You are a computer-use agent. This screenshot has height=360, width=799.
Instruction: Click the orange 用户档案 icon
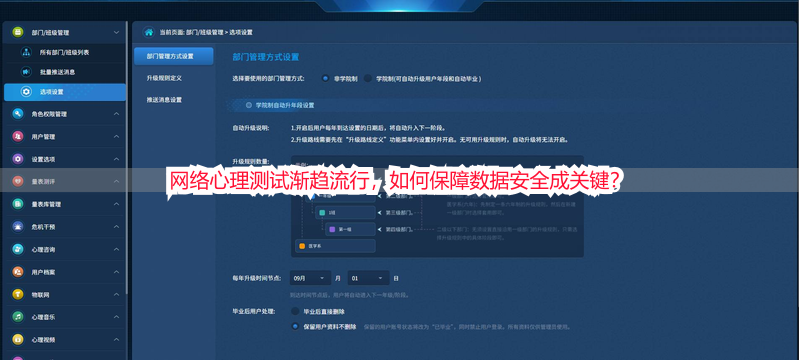click(x=18, y=272)
